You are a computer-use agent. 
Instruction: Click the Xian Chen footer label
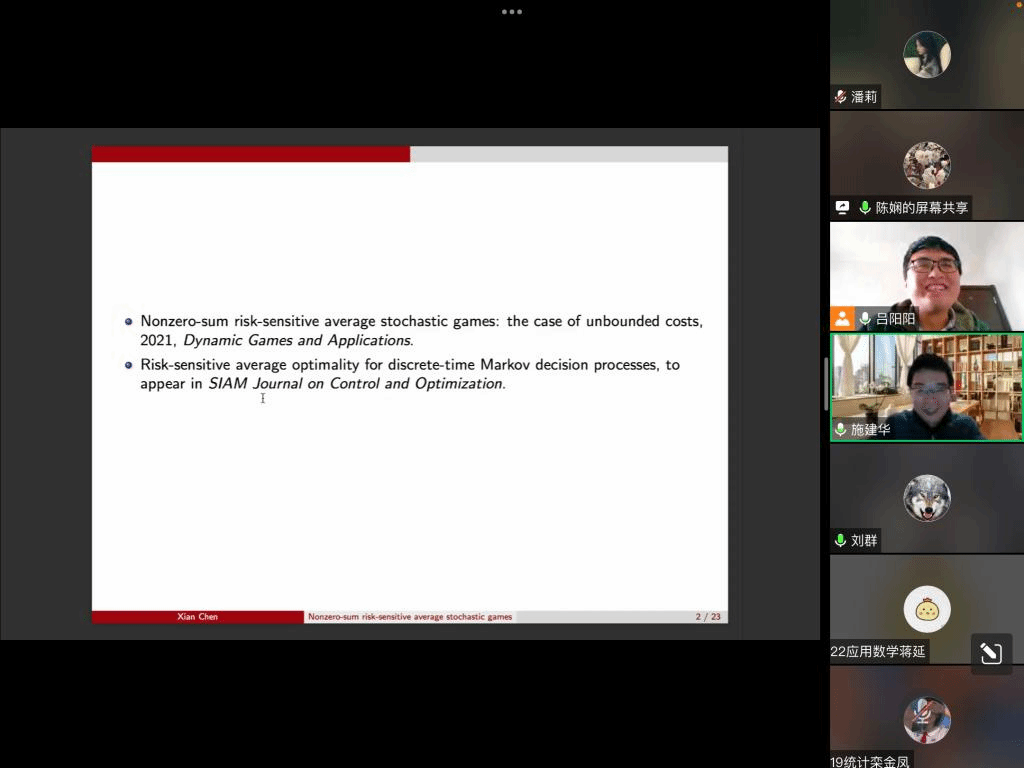[197, 617]
